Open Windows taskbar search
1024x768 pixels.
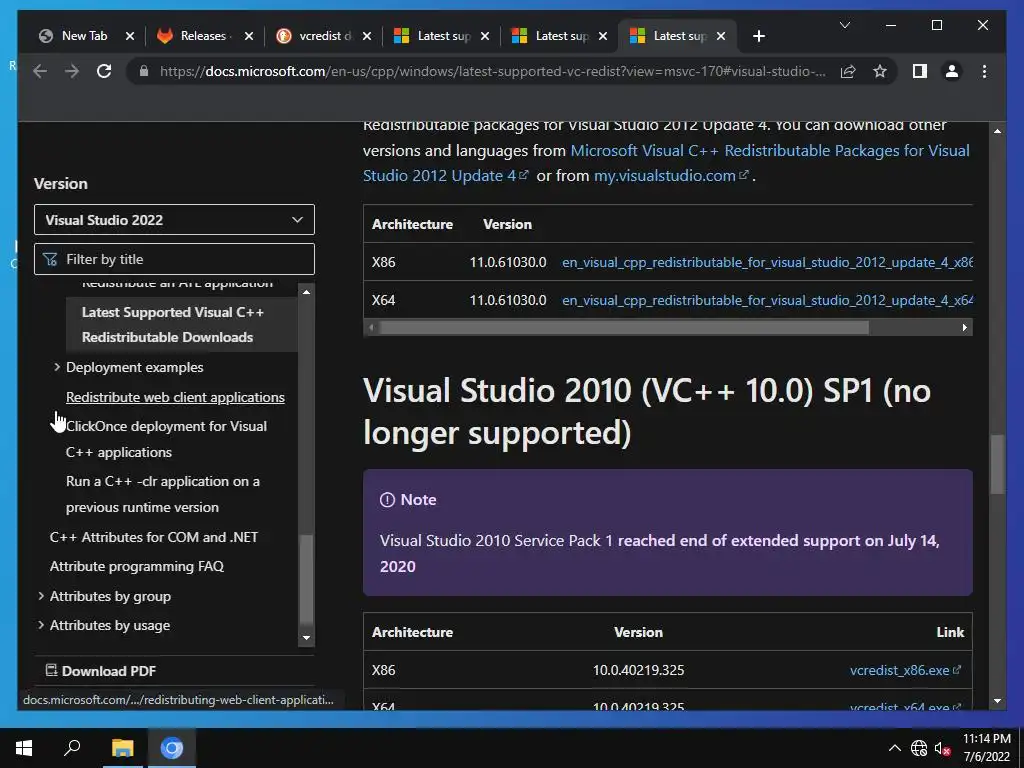72,748
